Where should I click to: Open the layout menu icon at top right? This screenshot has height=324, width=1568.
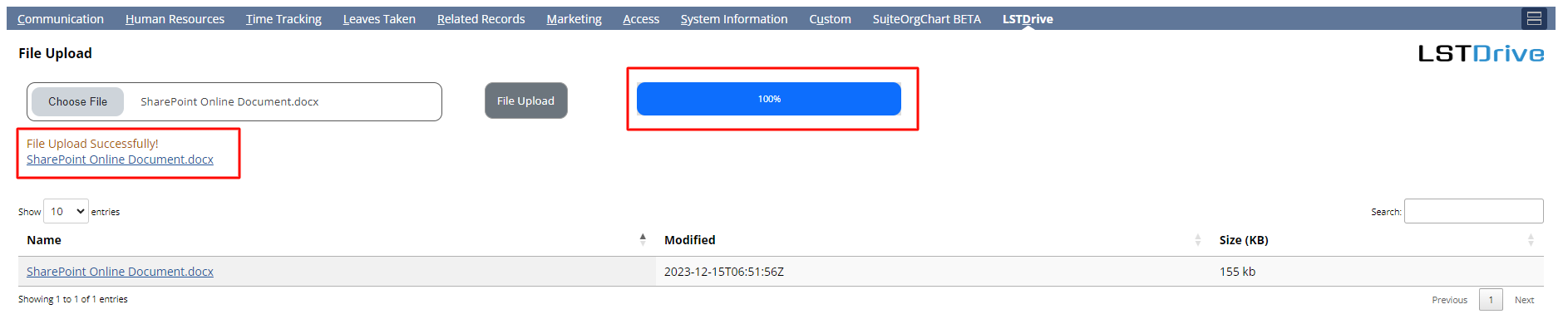pyautogui.click(x=1534, y=18)
